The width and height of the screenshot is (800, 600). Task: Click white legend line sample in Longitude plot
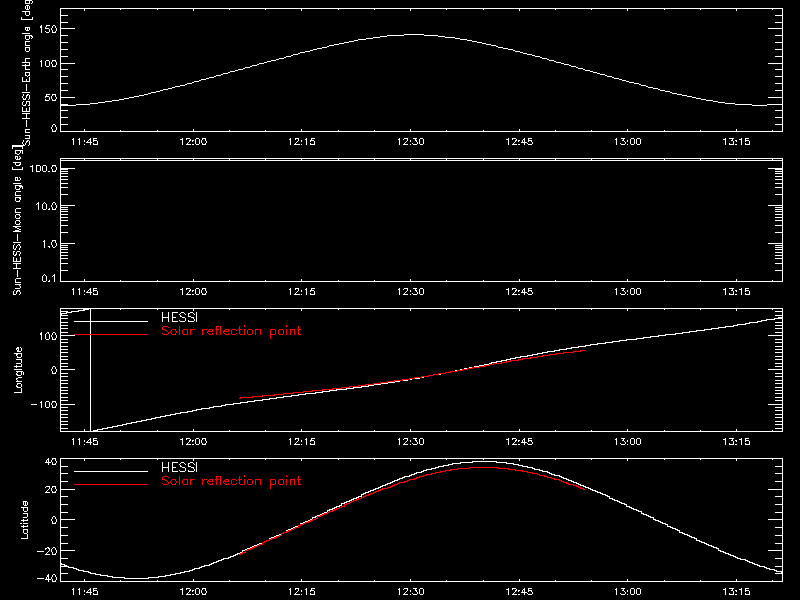pyautogui.click(x=111, y=321)
